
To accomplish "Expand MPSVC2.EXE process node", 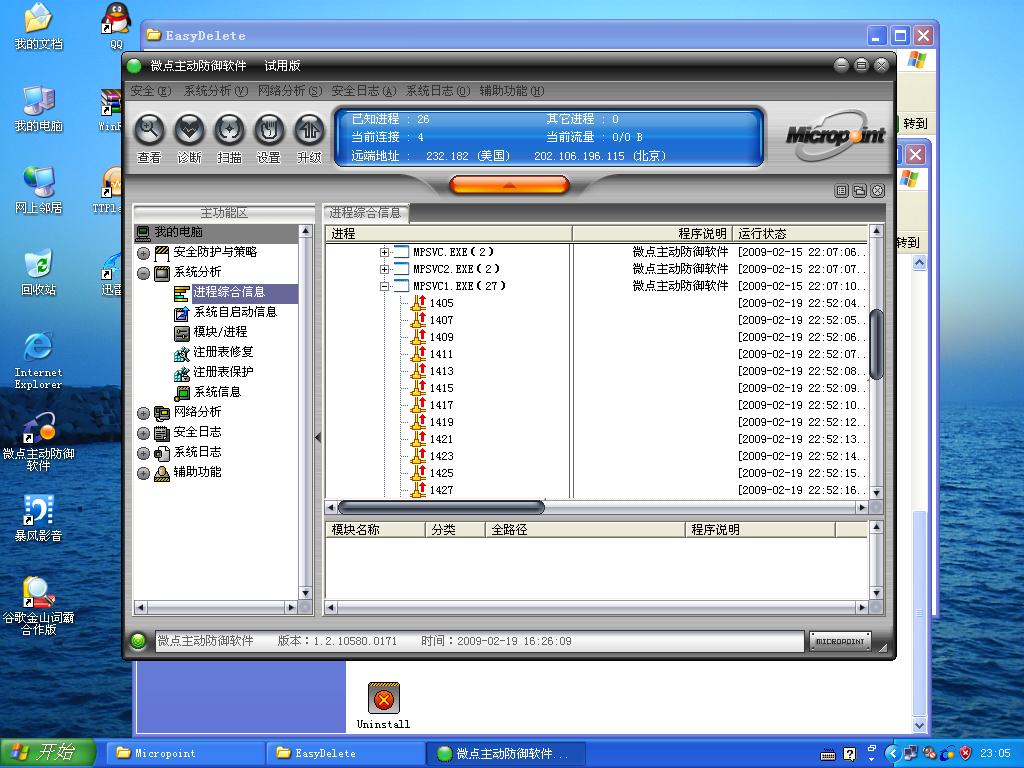I will click(x=385, y=269).
